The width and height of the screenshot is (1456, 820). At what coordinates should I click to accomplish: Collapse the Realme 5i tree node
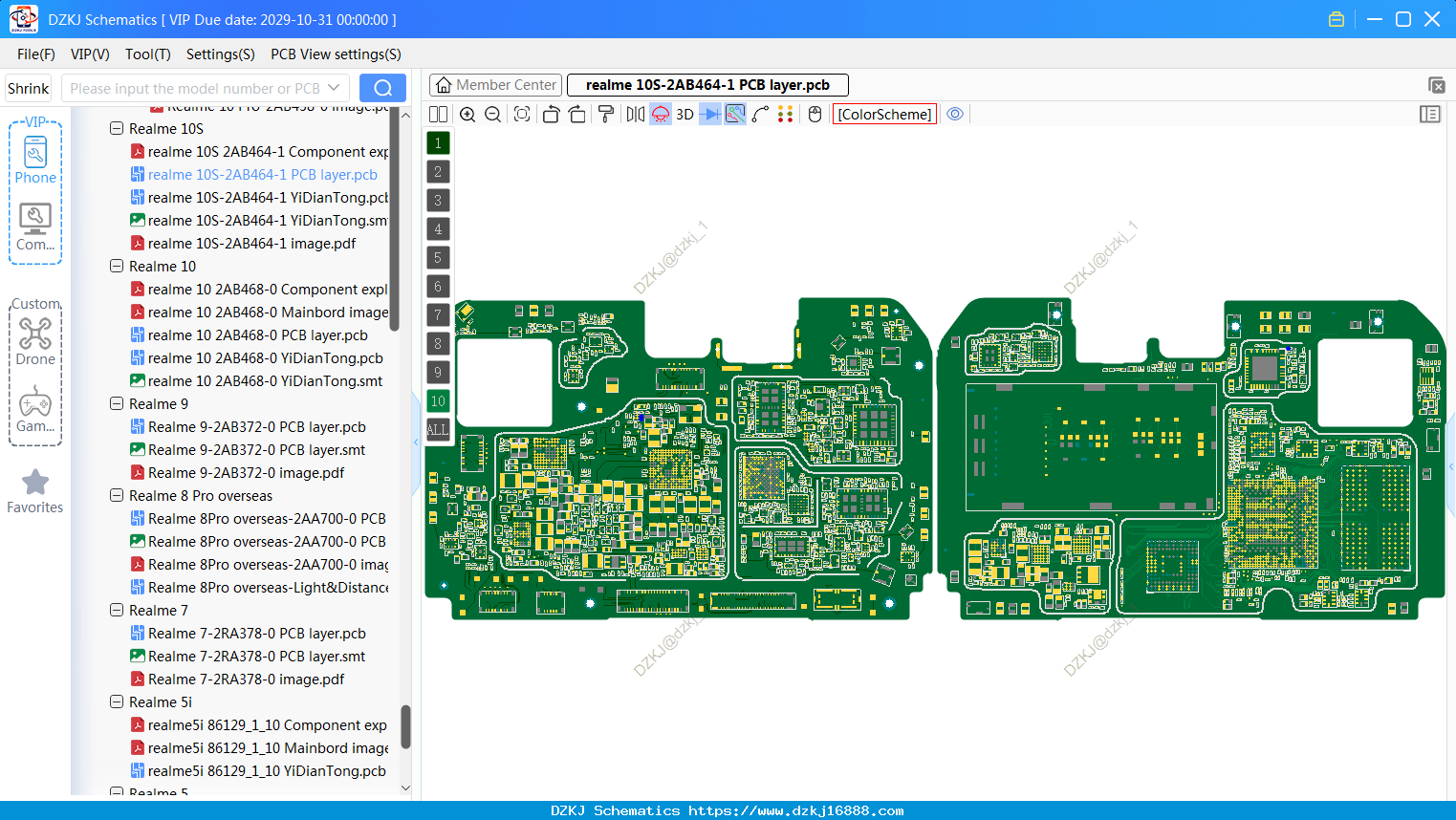point(117,702)
